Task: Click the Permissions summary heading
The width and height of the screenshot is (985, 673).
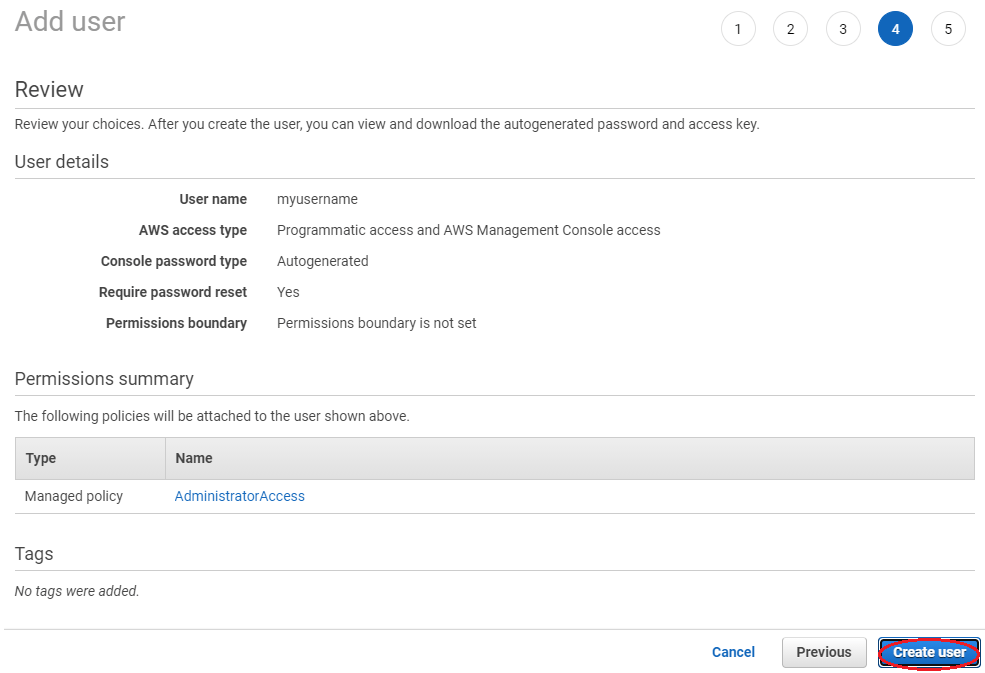Action: (104, 379)
